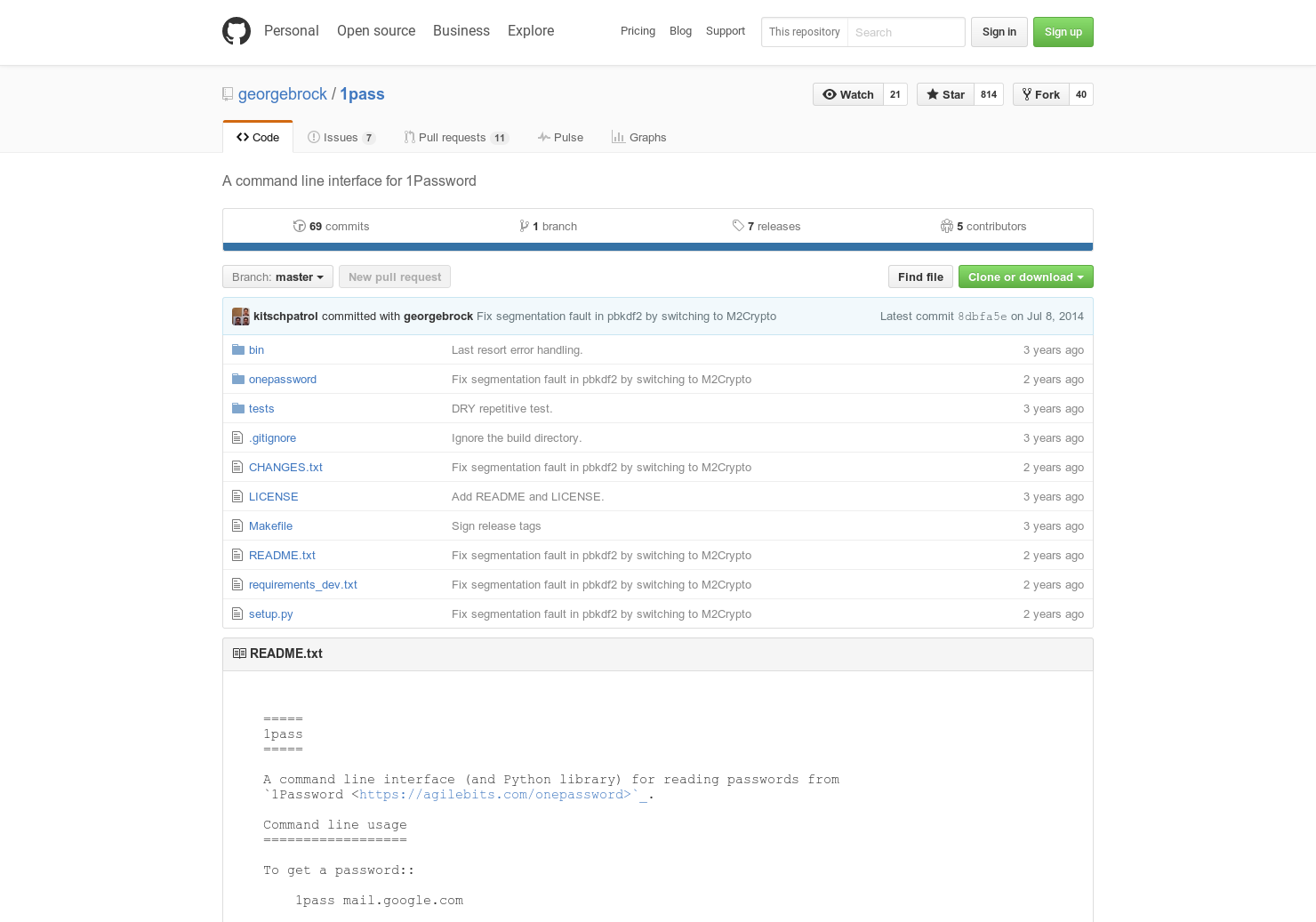The height and width of the screenshot is (922, 1316).
Task: Click the kitschpatrol committer avatar
Action: (241, 316)
